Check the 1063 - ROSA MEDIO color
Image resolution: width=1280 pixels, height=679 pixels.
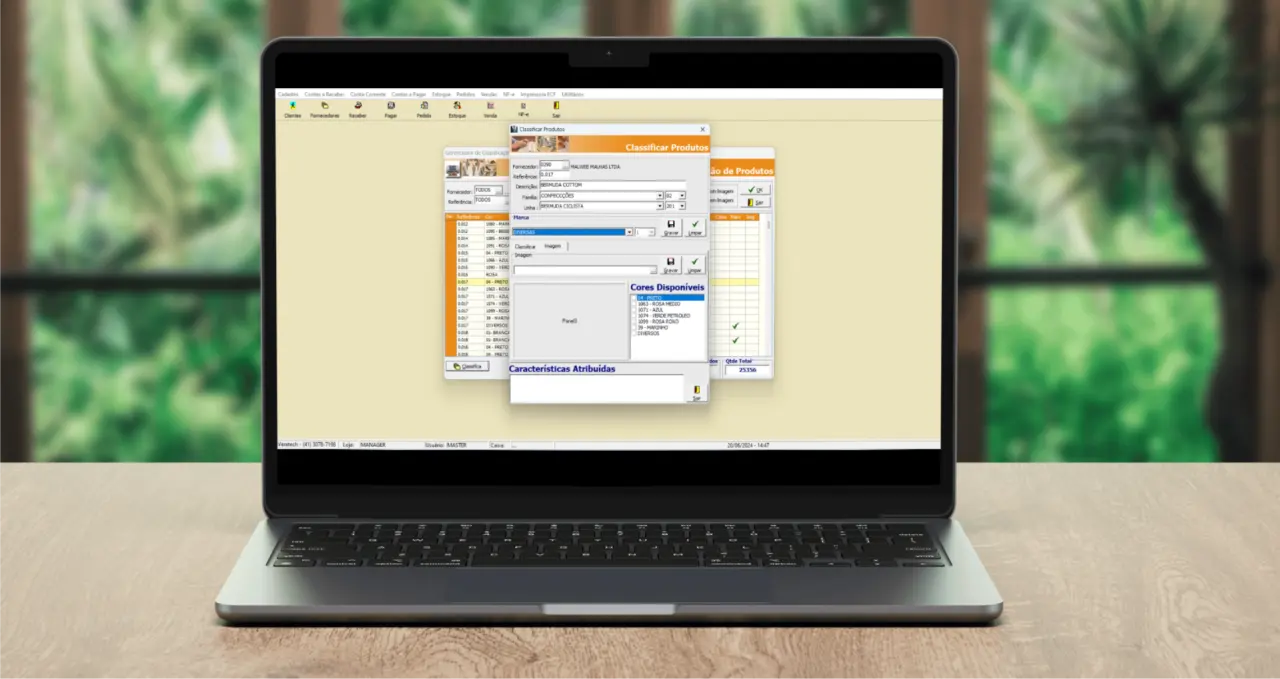[634, 304]
